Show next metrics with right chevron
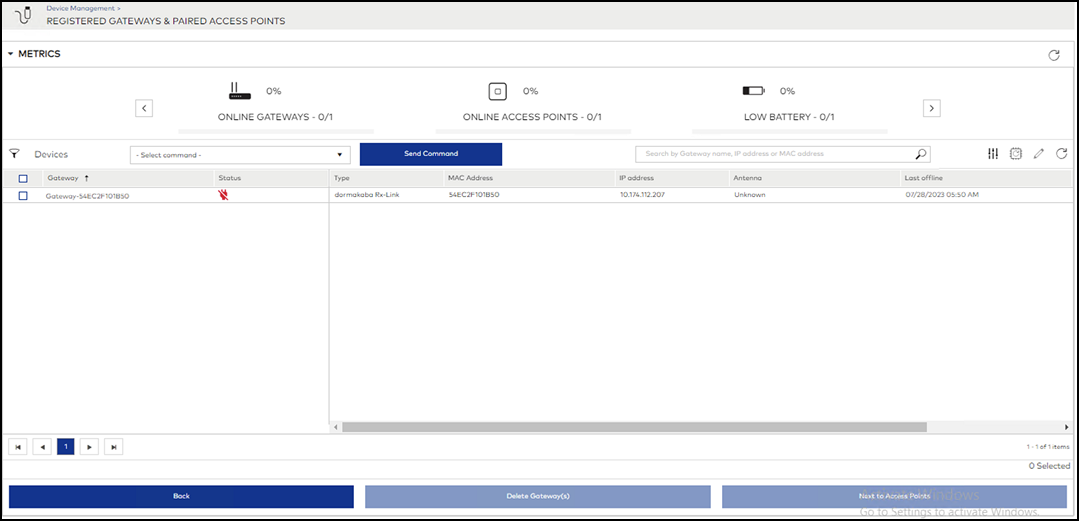This screenshot has height=521, width=1079. click(x=932, y=108)
